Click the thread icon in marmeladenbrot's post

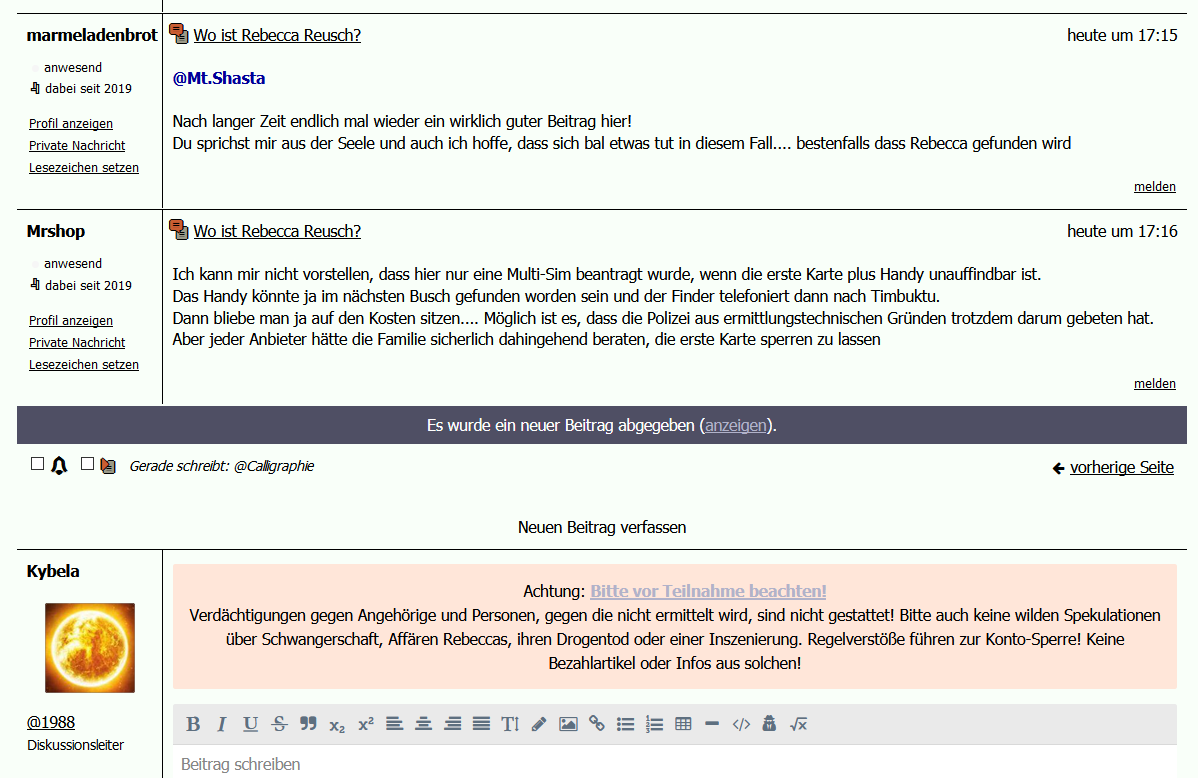pyautogui.click(x=179, y=34)
